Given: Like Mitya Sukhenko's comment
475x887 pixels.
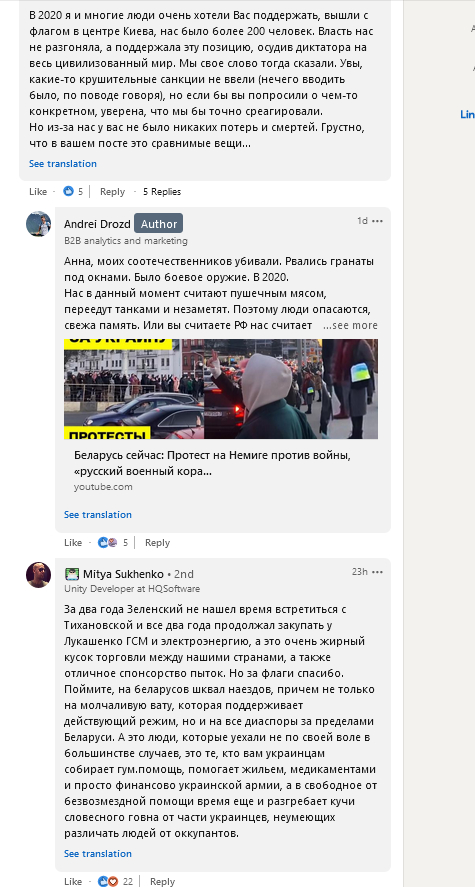Looking at the screenshot, I should coord(73,881).
